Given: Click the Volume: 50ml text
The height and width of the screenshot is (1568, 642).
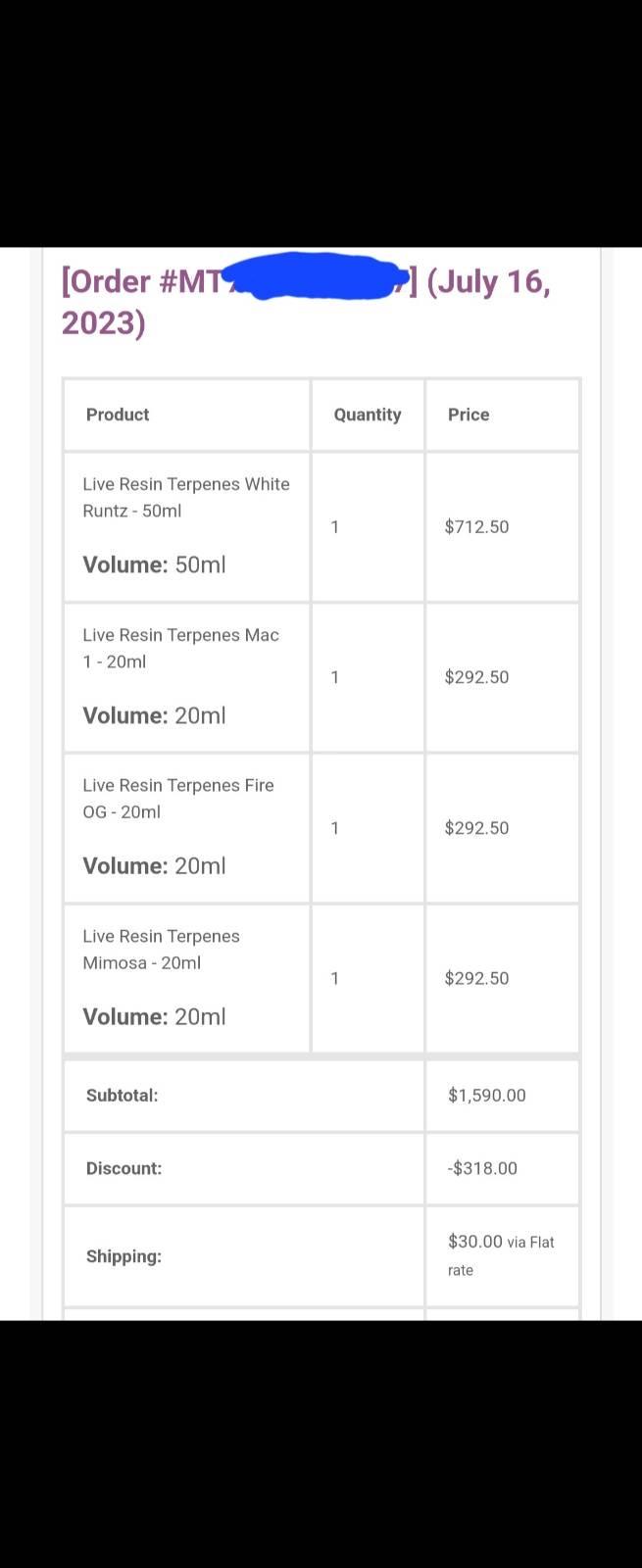Looking at the screenshot, I should (x=154, y=564).
